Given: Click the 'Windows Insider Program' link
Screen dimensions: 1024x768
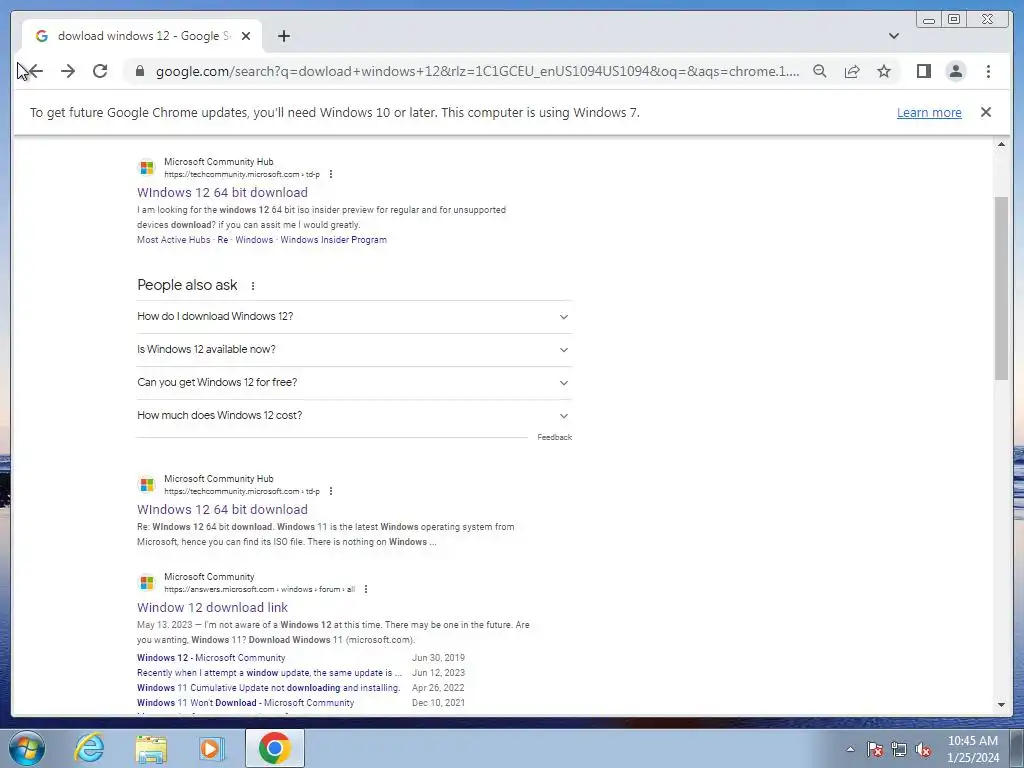Looking at the screenshot, I should click(x=333, y=240).
